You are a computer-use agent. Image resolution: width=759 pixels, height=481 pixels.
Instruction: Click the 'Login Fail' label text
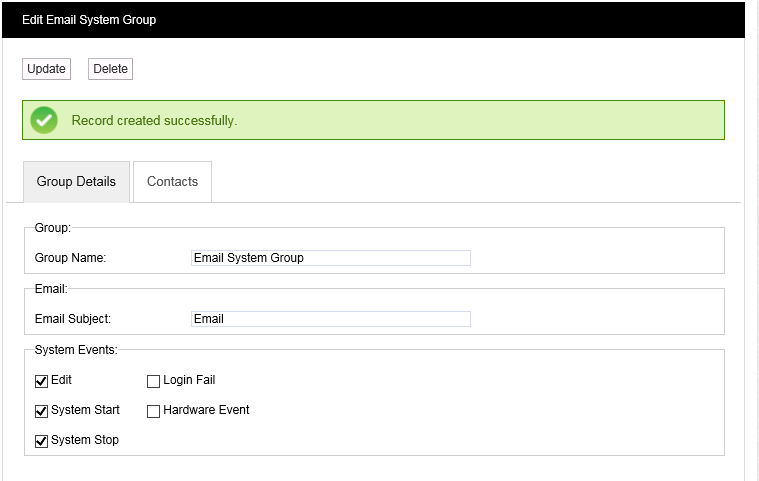(x=189, y=380)
